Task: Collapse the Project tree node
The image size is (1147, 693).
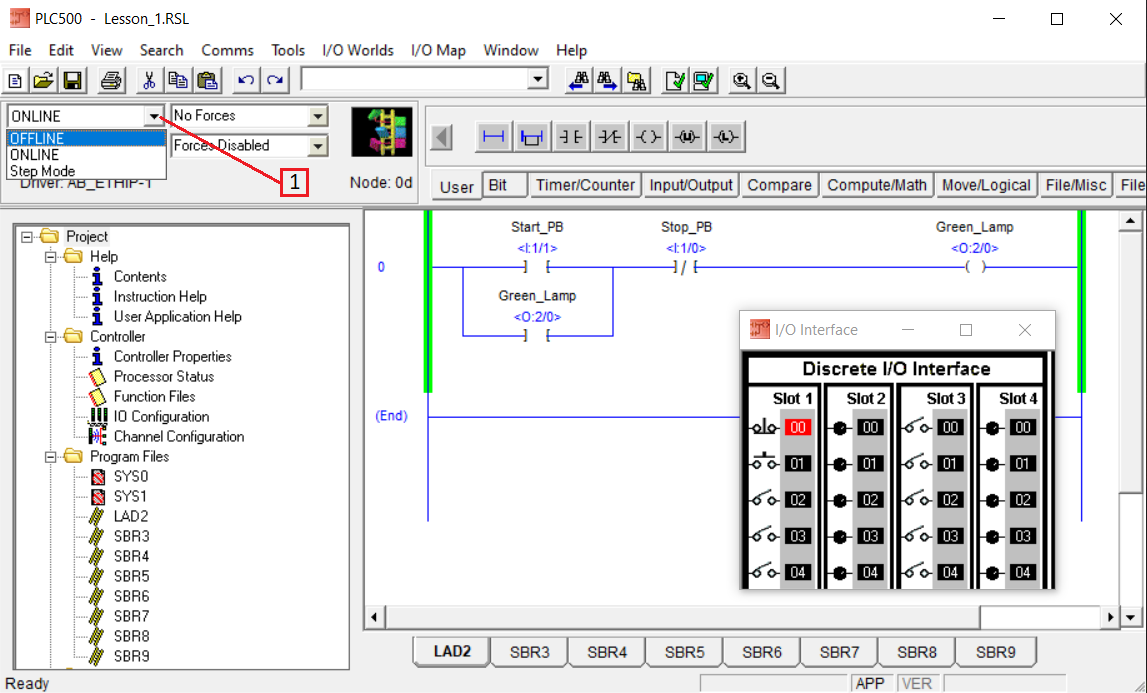Action: 27,236
